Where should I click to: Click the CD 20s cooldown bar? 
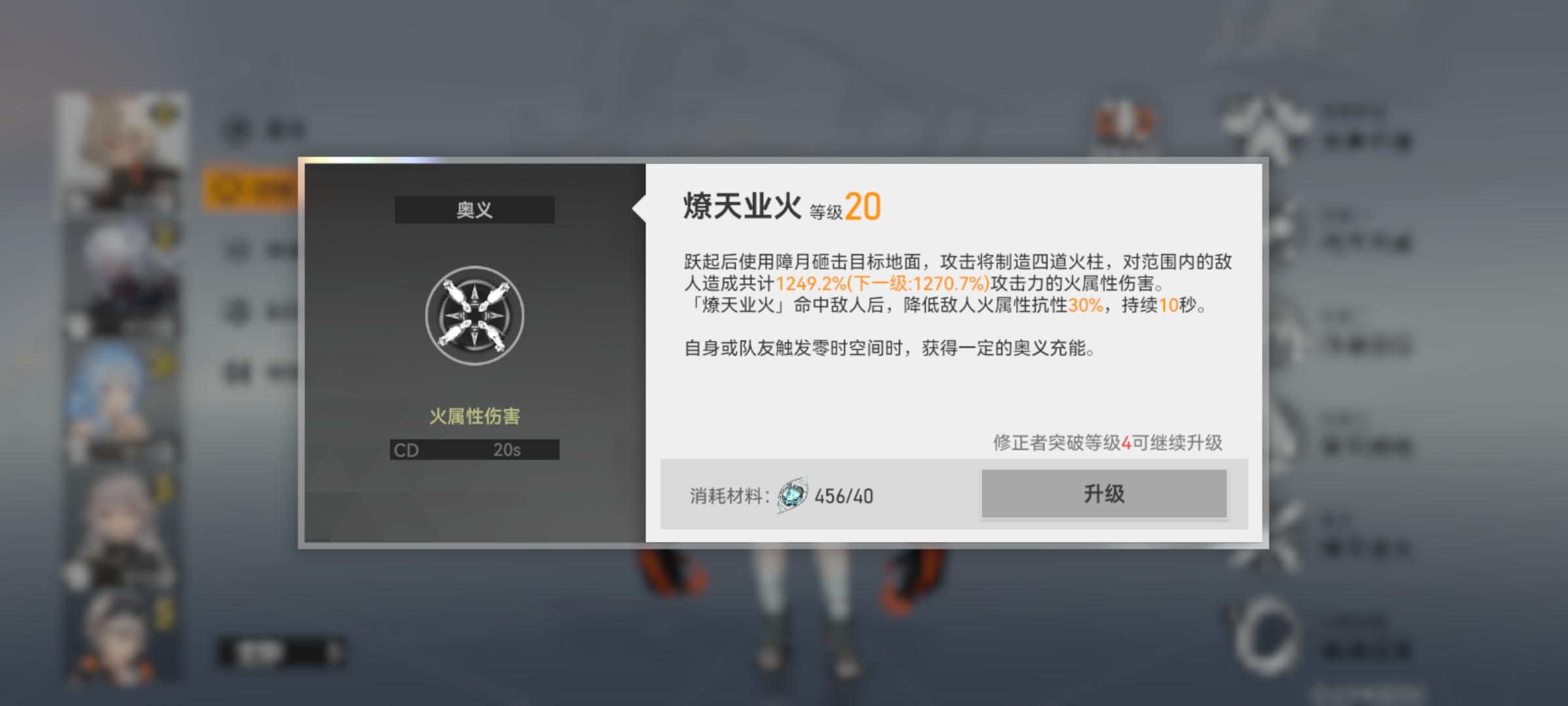coord(474,450)
